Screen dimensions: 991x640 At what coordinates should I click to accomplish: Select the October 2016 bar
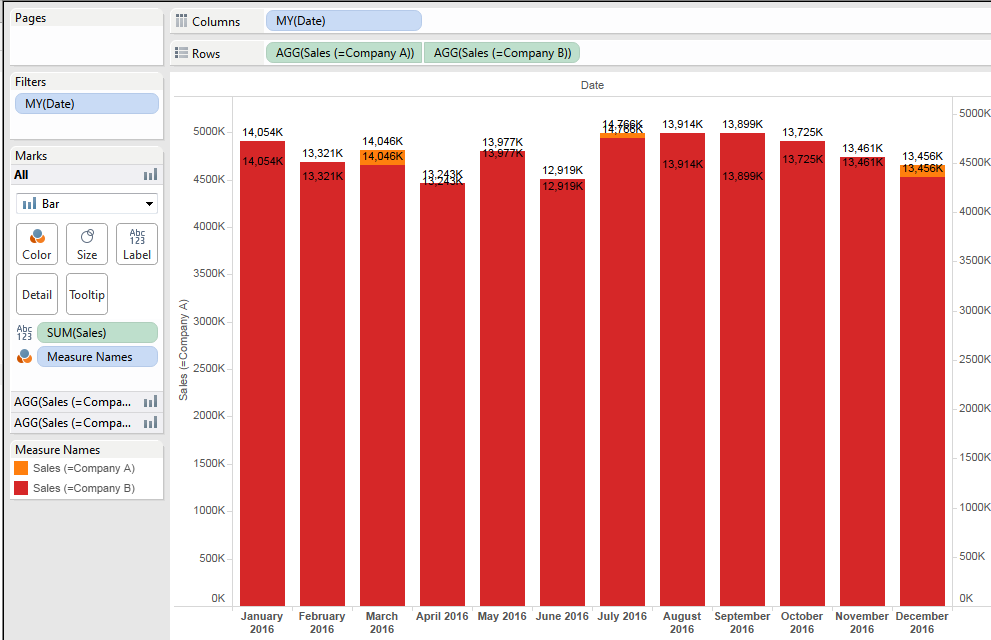pos(803,373)
